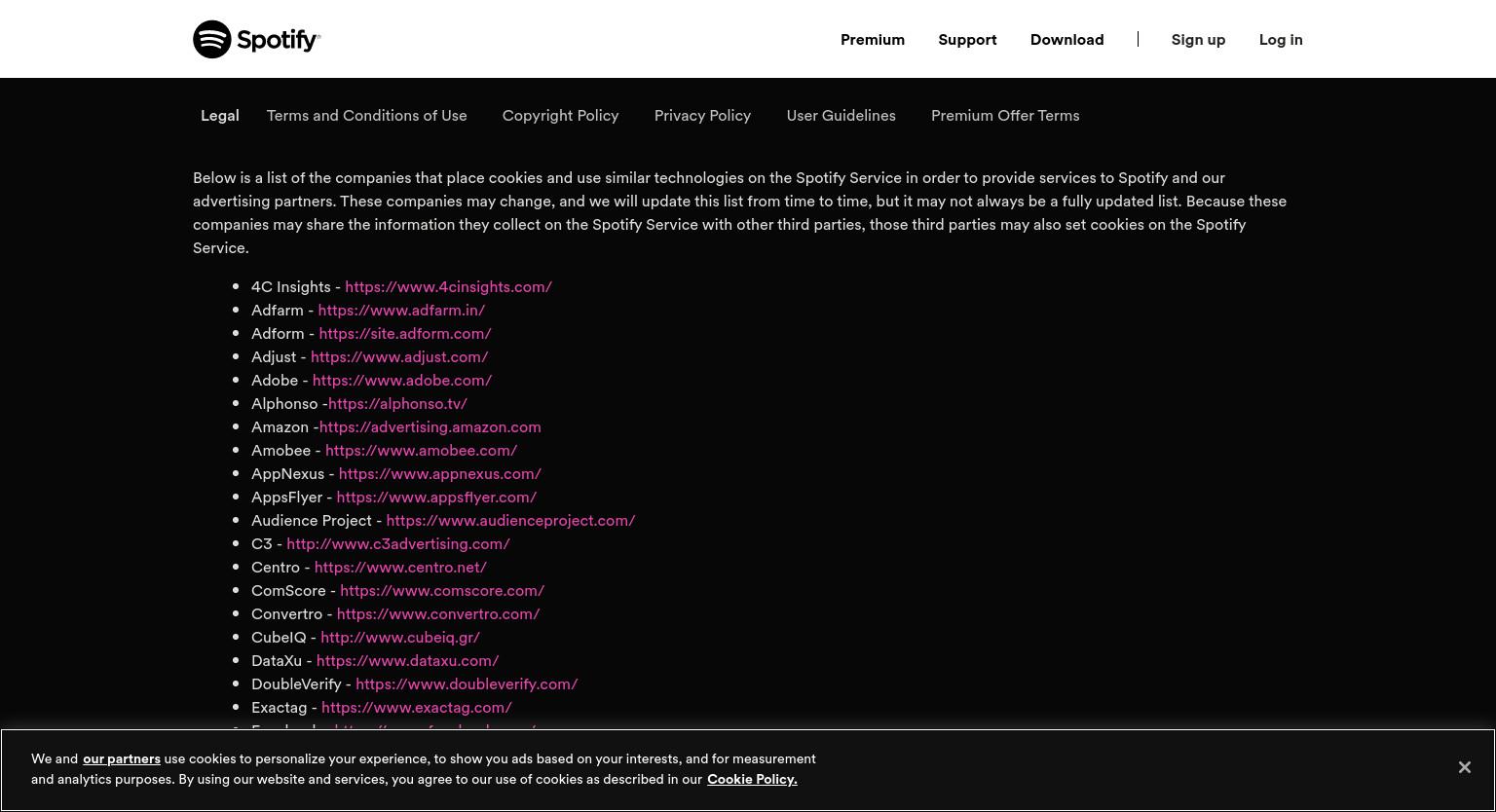Open Premium Offer Terms

point(1005,115)
